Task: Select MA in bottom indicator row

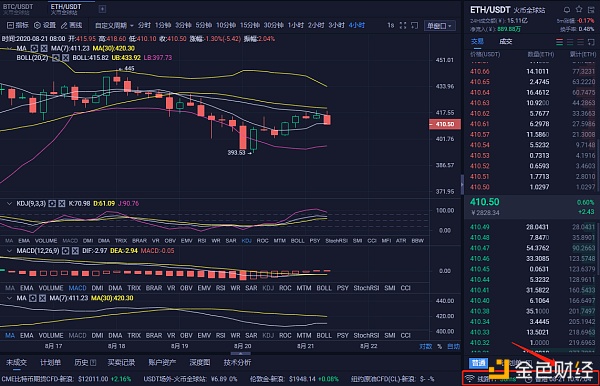Action: (x=10, y=336)
